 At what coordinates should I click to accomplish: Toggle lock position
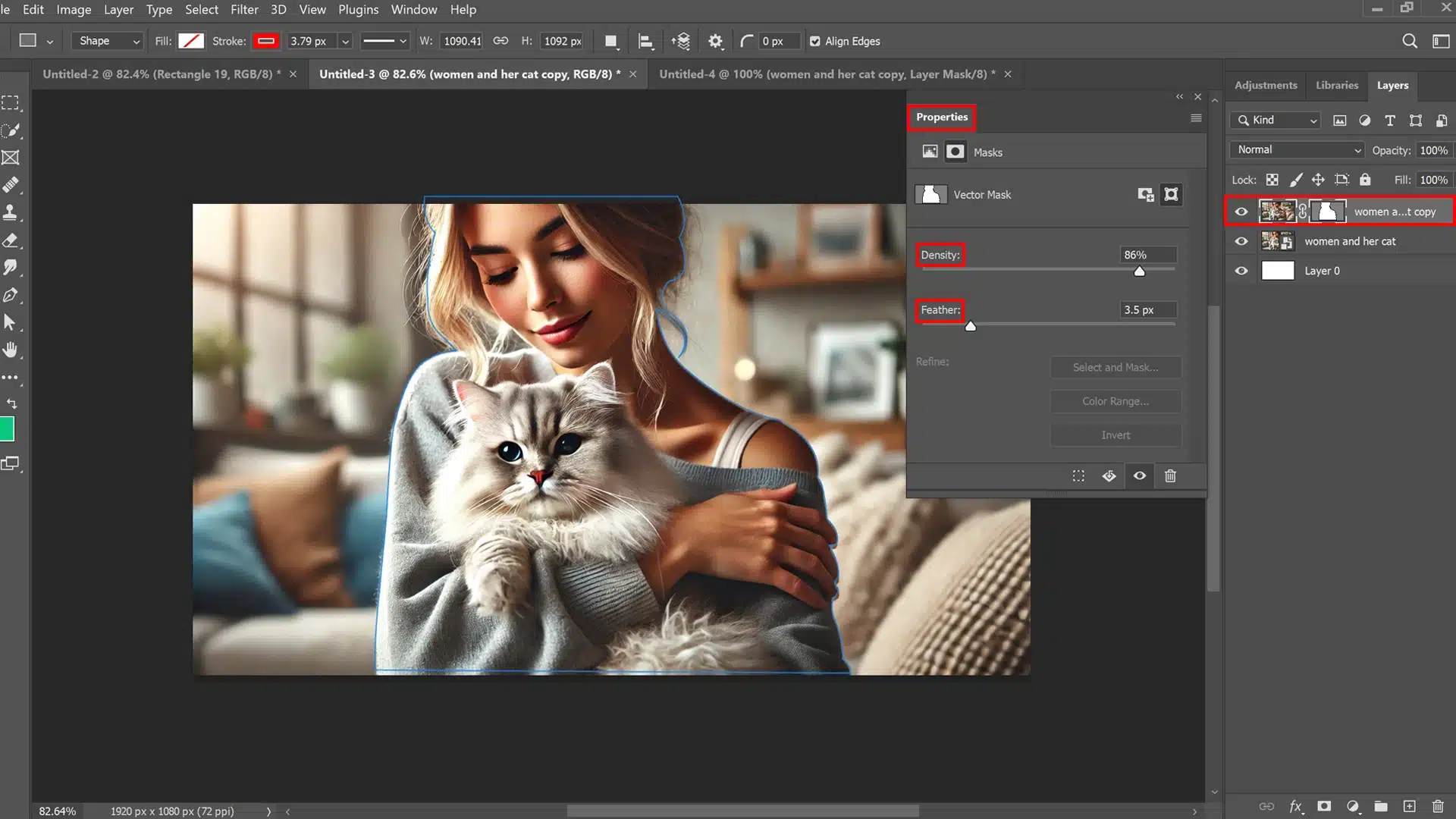[1318, 180]
